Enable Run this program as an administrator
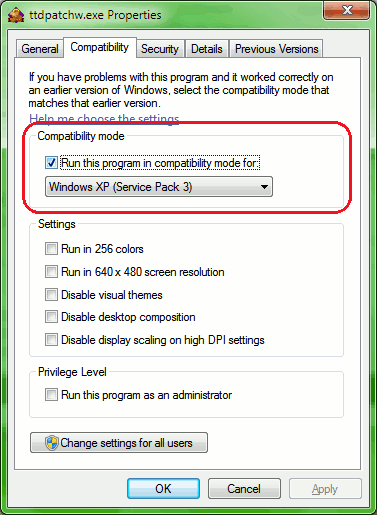The width and height of the screenshot is (377, 515). click(51, 395)
